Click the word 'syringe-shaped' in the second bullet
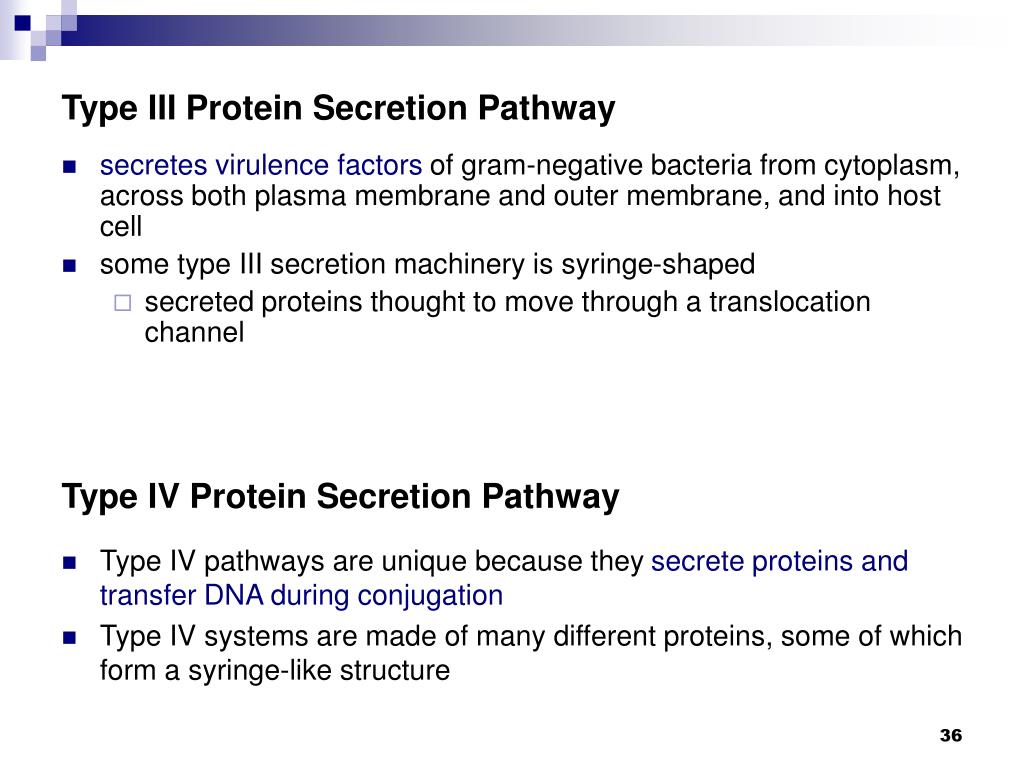1024x768 pixels. point(658,264)
